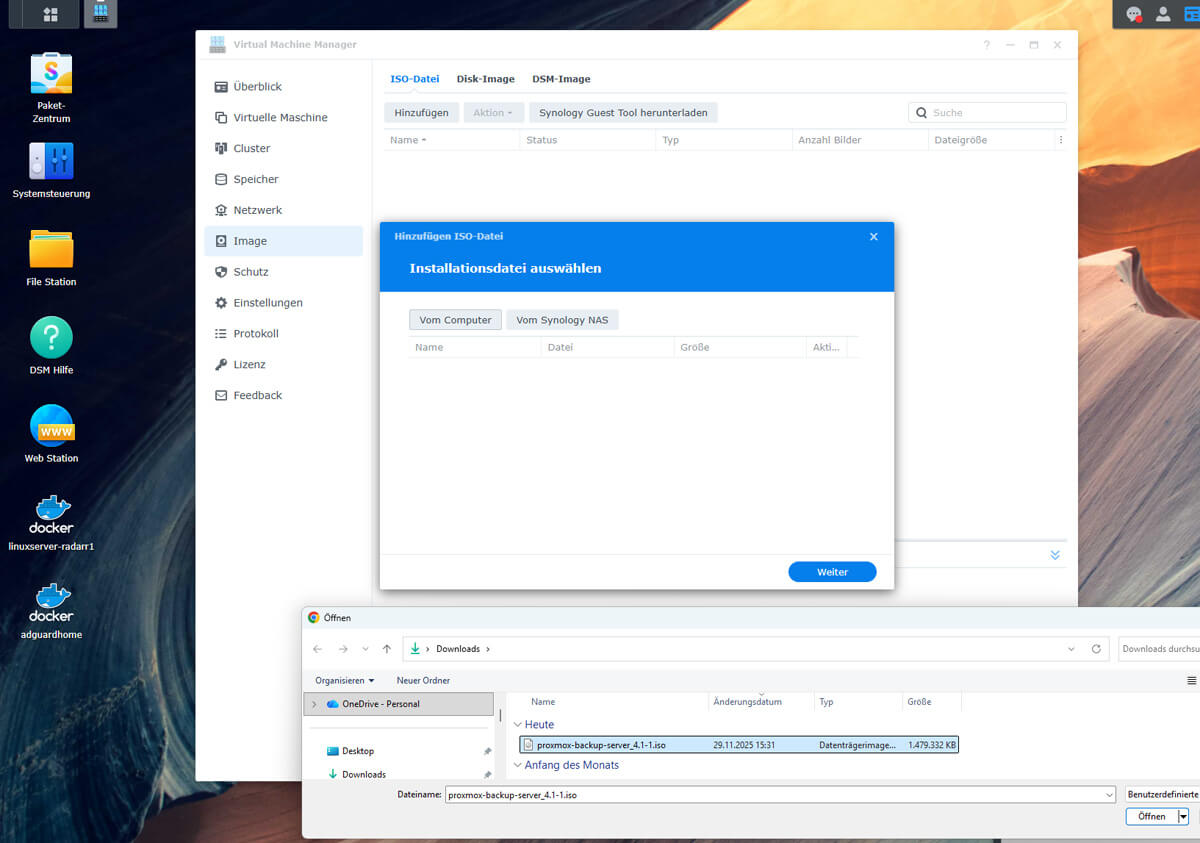Screen dimensions: 1200x843
Task: Open the Organisieren dropdown menu
Action: (344, 680)
